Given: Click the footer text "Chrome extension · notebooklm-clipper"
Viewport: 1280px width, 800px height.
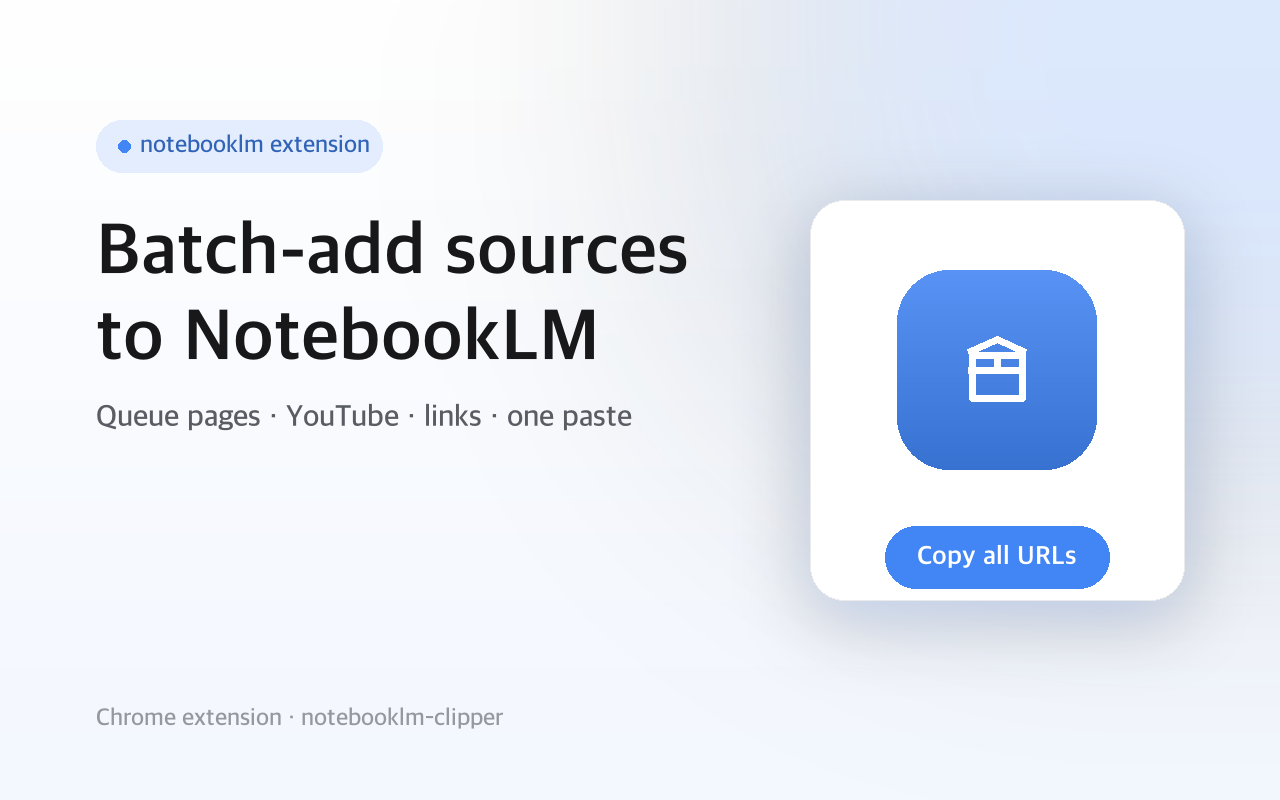Looking at the screenshot, I should [x=299, y=717].
